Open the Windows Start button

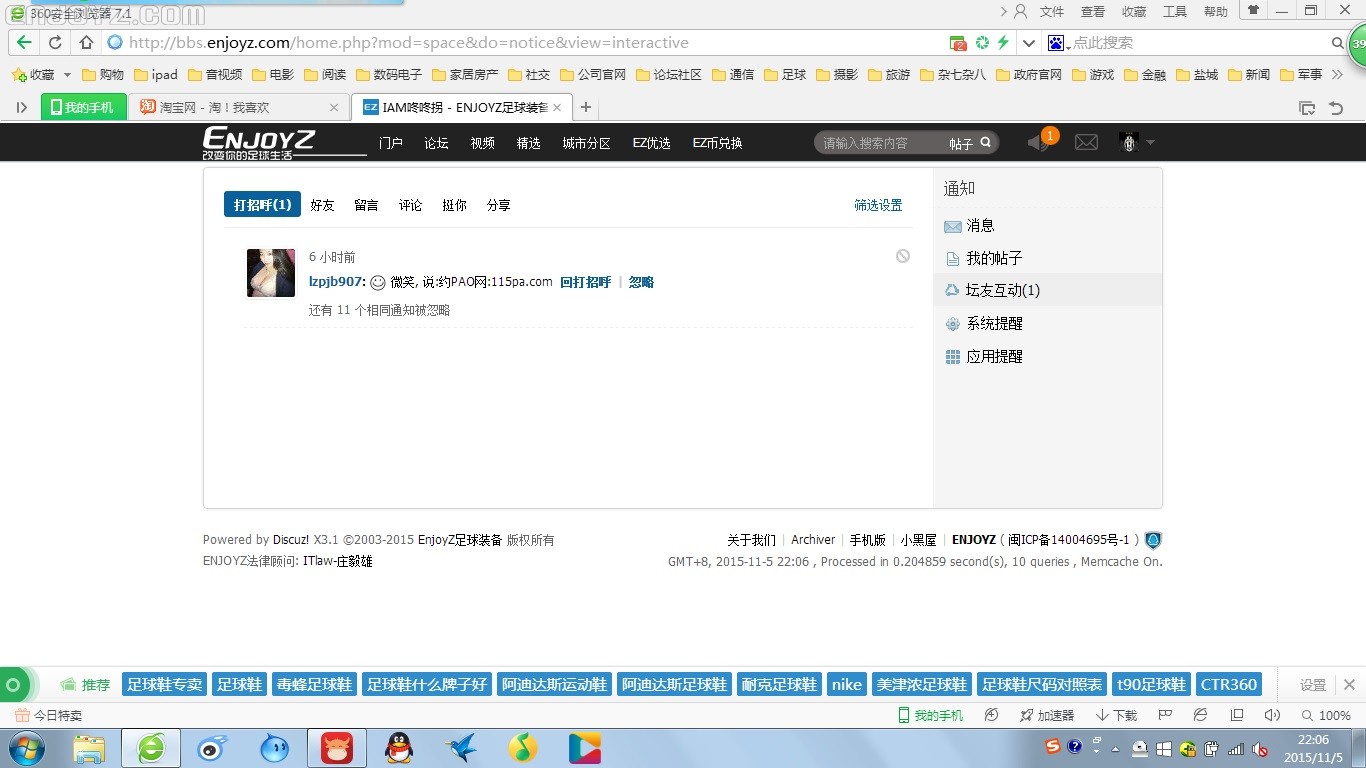(x=26, y=748)
